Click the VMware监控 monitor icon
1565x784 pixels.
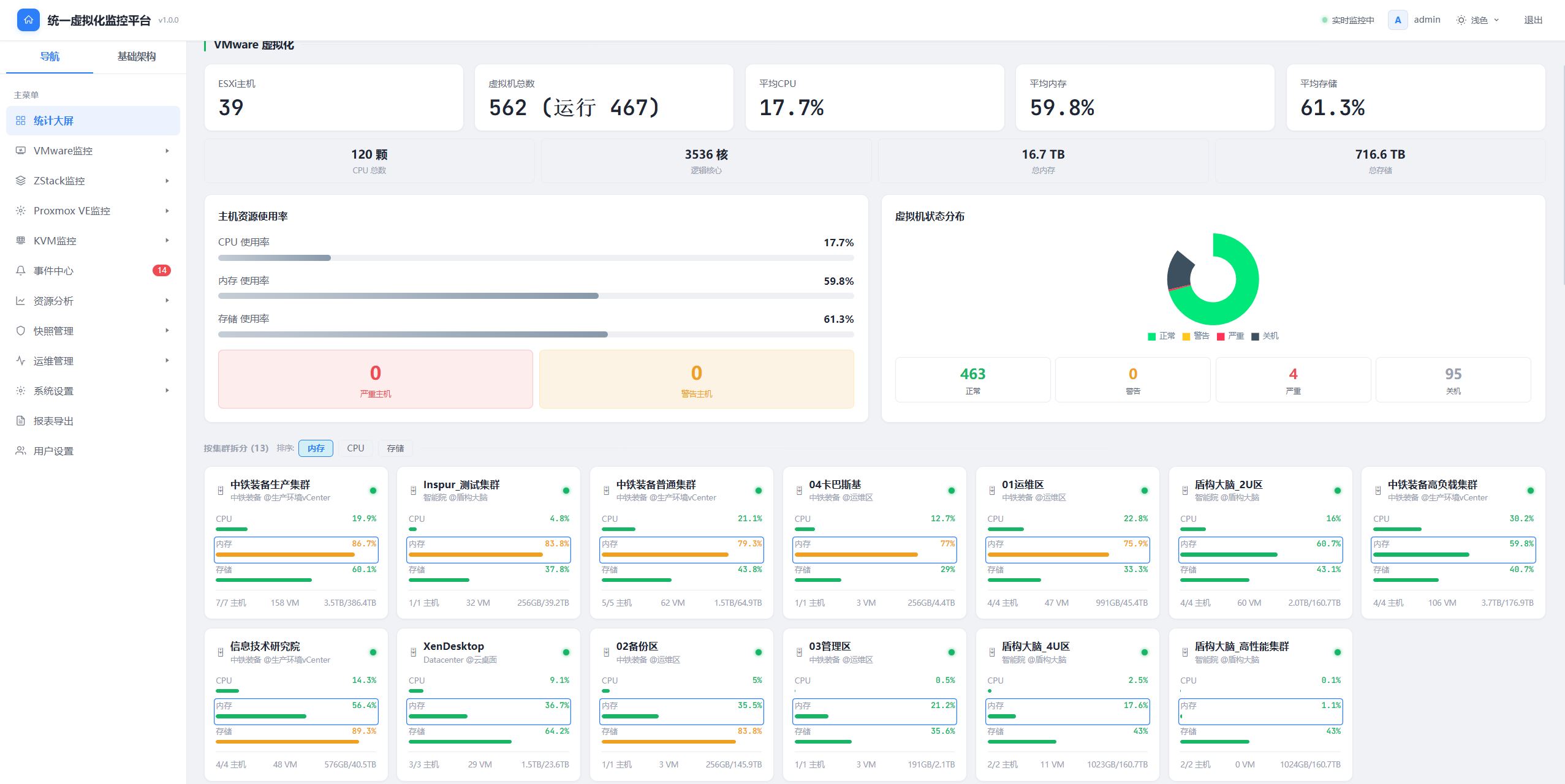coord(21,151)
